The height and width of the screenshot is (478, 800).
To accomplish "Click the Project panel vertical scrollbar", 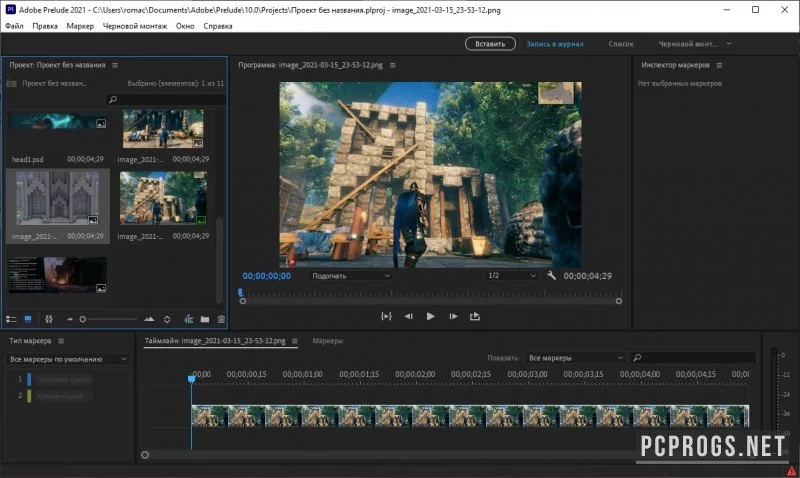I will point(219,260).
